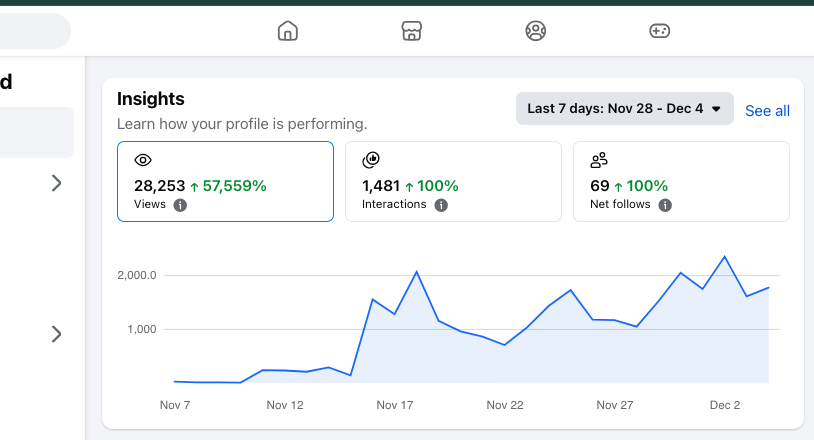Click the reactions icon above 1,481
The width and height of the screenshot is (814, 440).
click(x=371, y=159)
